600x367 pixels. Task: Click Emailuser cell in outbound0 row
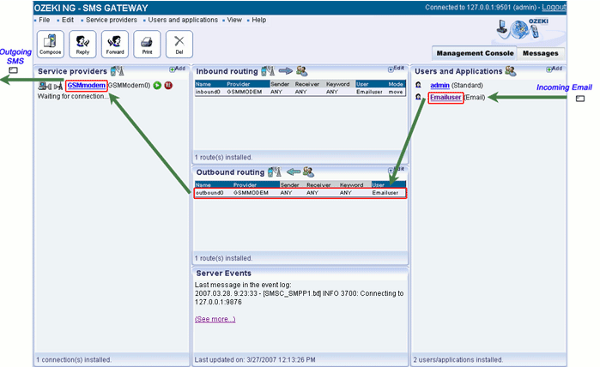385,193
